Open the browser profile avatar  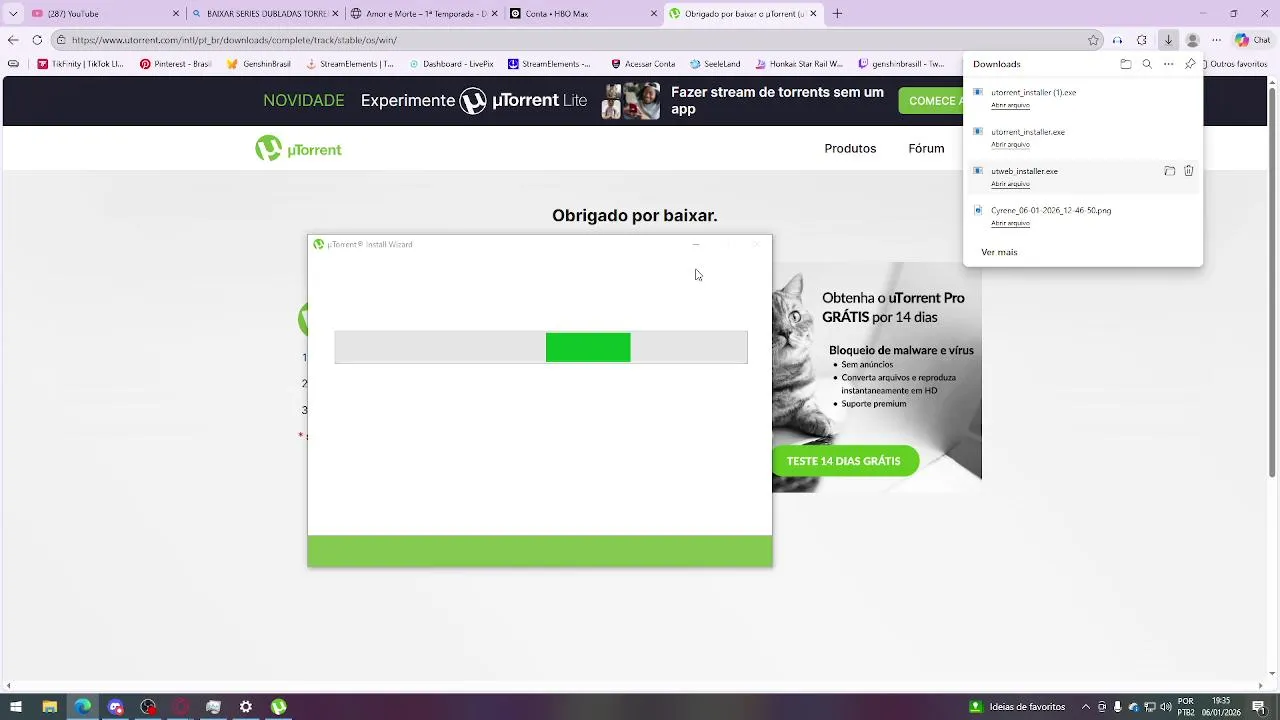pos(1192,40)
